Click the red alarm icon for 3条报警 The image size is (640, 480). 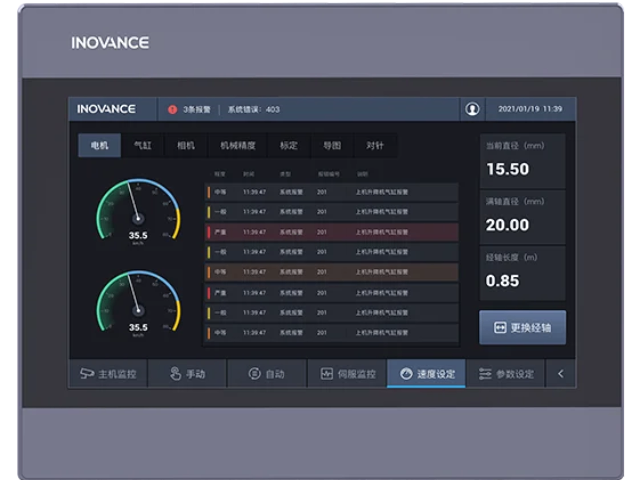pos(173,109)
